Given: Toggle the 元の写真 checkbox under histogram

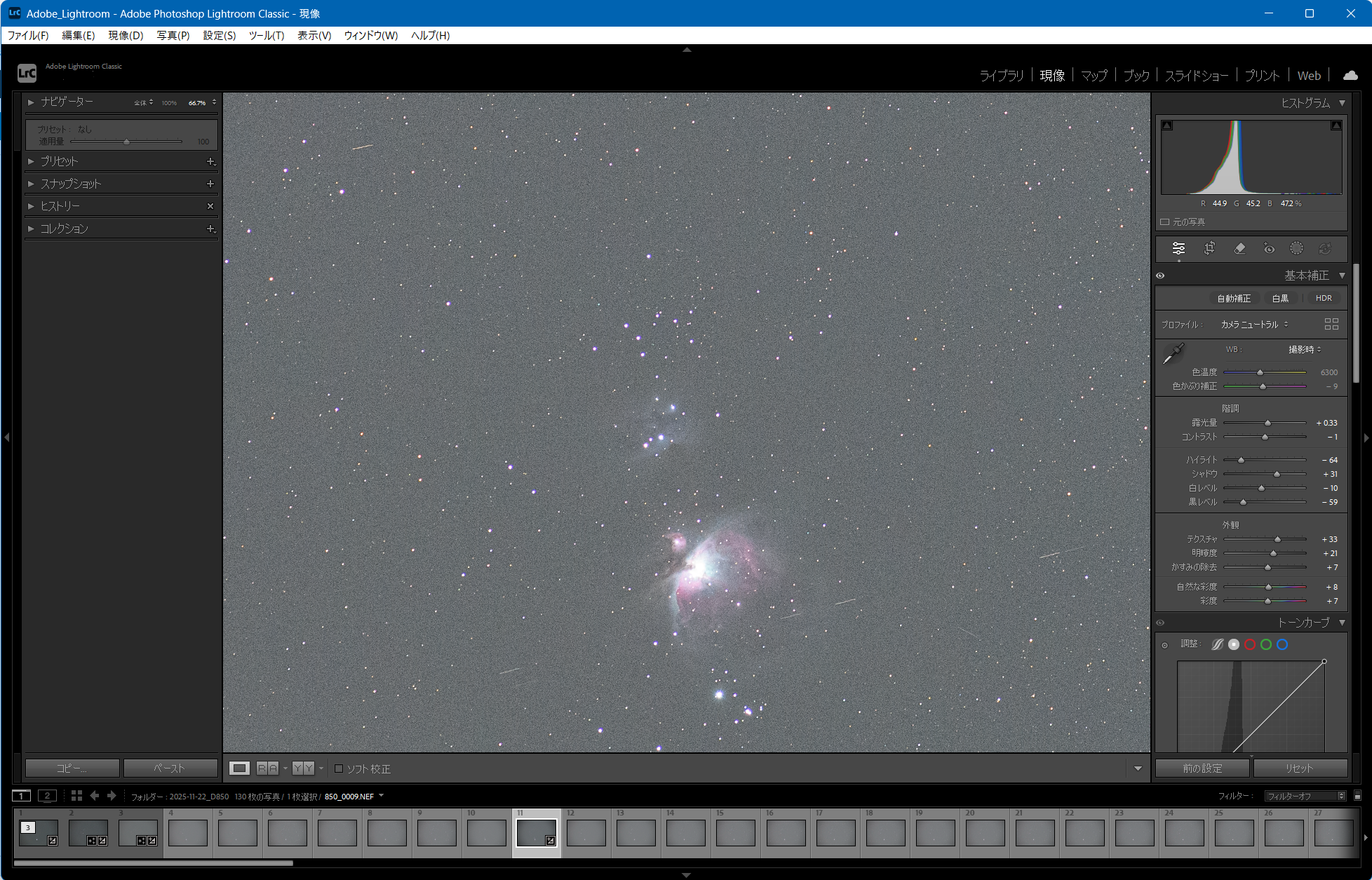Looking at the screenshot, I should click(1165, 222).
